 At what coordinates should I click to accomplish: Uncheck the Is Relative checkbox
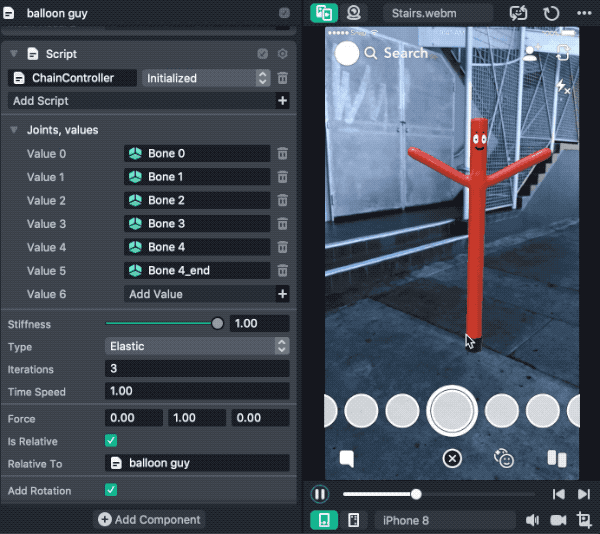(x=111, y=441)
